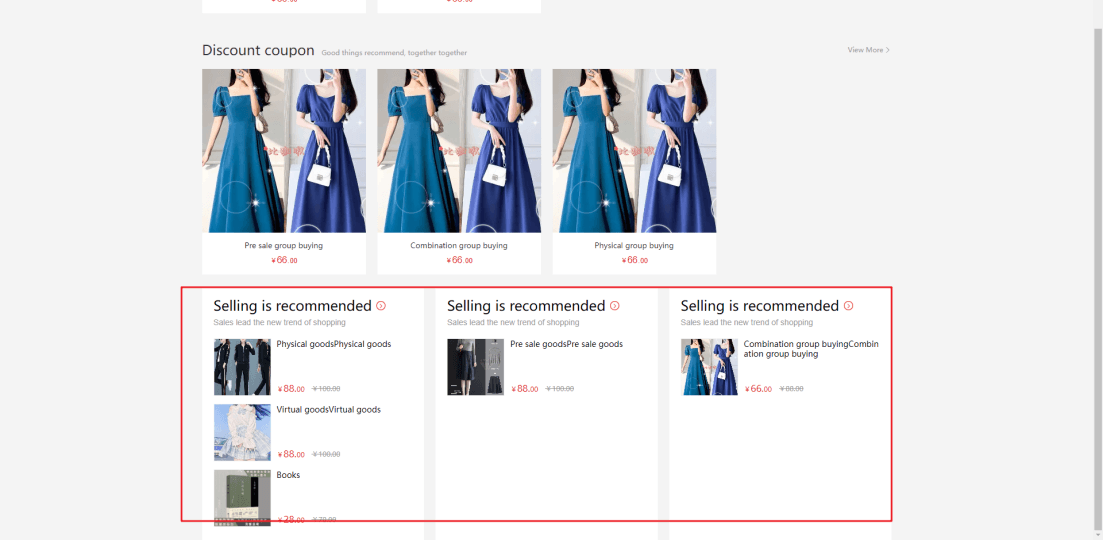Open Virtual goods anime thumbnail
1103x540 pixels.
point(242,432)
